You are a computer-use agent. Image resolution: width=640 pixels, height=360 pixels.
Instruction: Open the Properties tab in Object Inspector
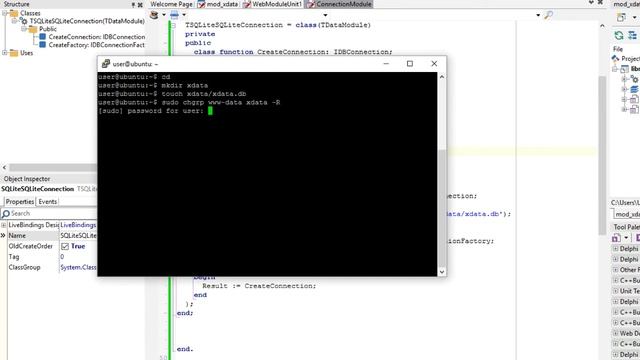coord(20,202)
